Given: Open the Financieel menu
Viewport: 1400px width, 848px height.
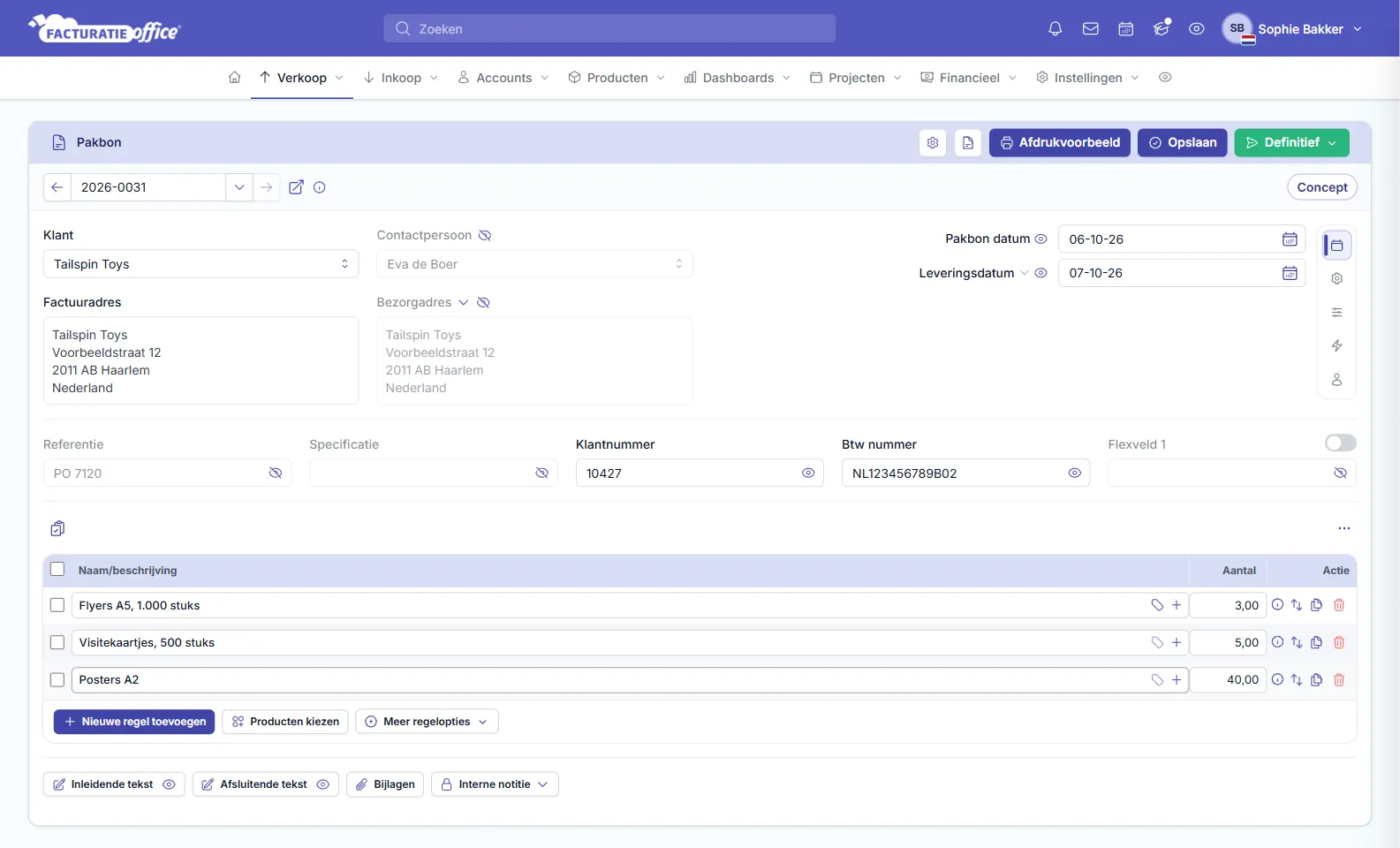Looking at the screenshot, I should pyautogui.click(x=969, y=78).
